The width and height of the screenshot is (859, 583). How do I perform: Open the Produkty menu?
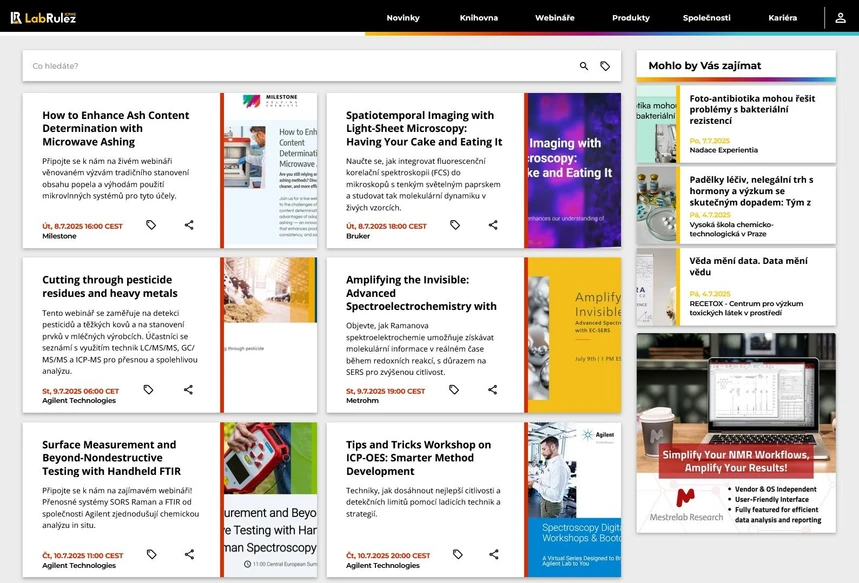(631, 18)
